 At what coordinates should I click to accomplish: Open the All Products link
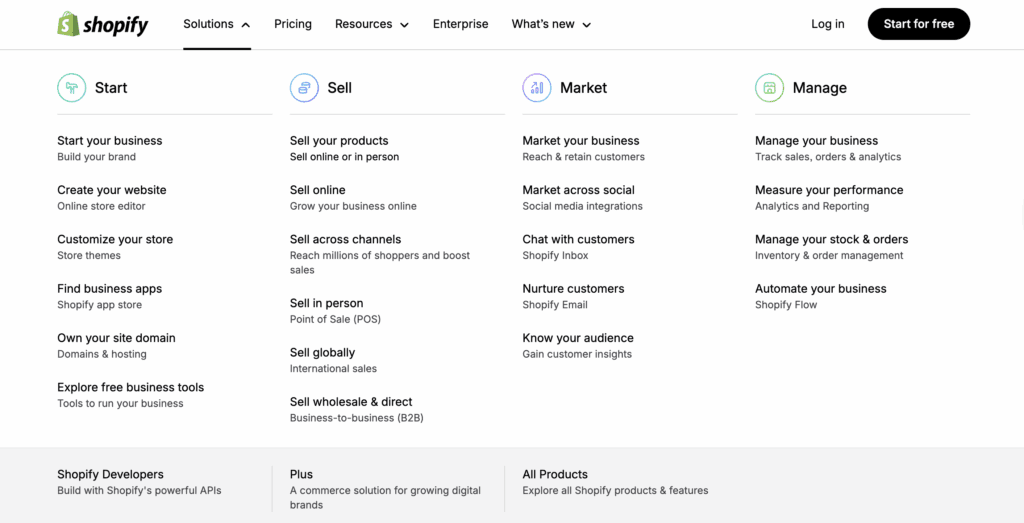point(555,474)
